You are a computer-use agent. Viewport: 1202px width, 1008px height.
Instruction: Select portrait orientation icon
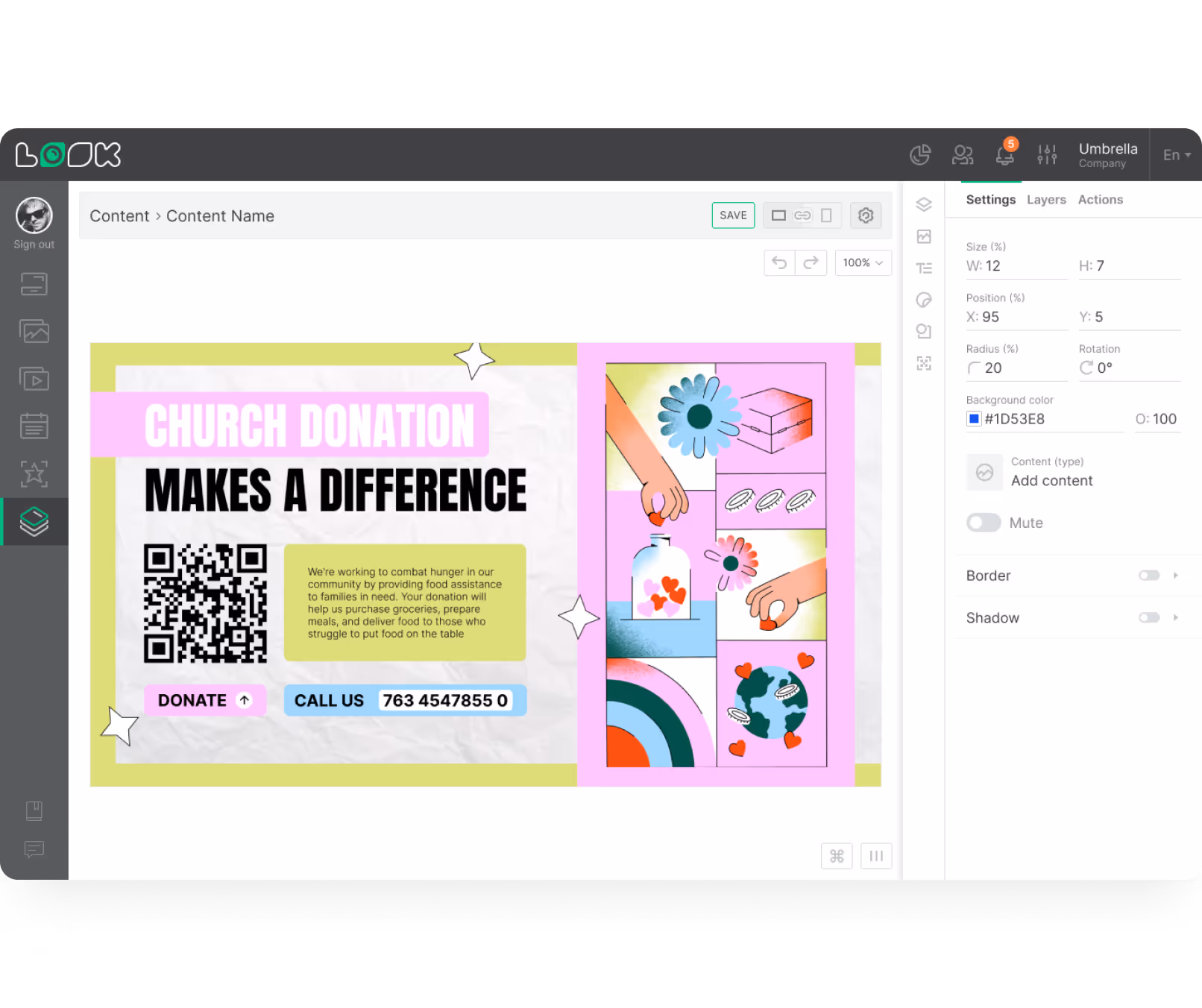826,215
